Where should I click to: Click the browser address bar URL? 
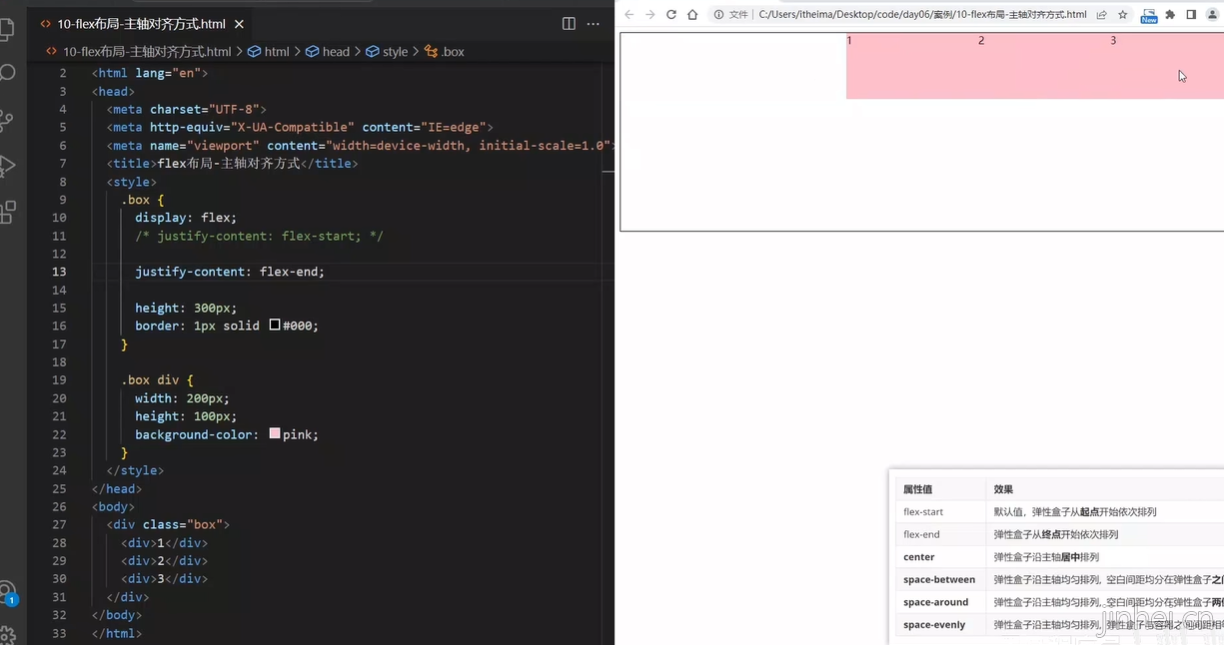coord(920,15)
